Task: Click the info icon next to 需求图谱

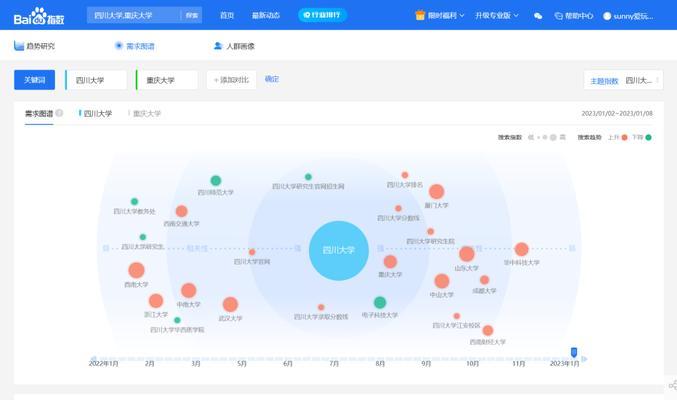Action: tap(59, 113)
